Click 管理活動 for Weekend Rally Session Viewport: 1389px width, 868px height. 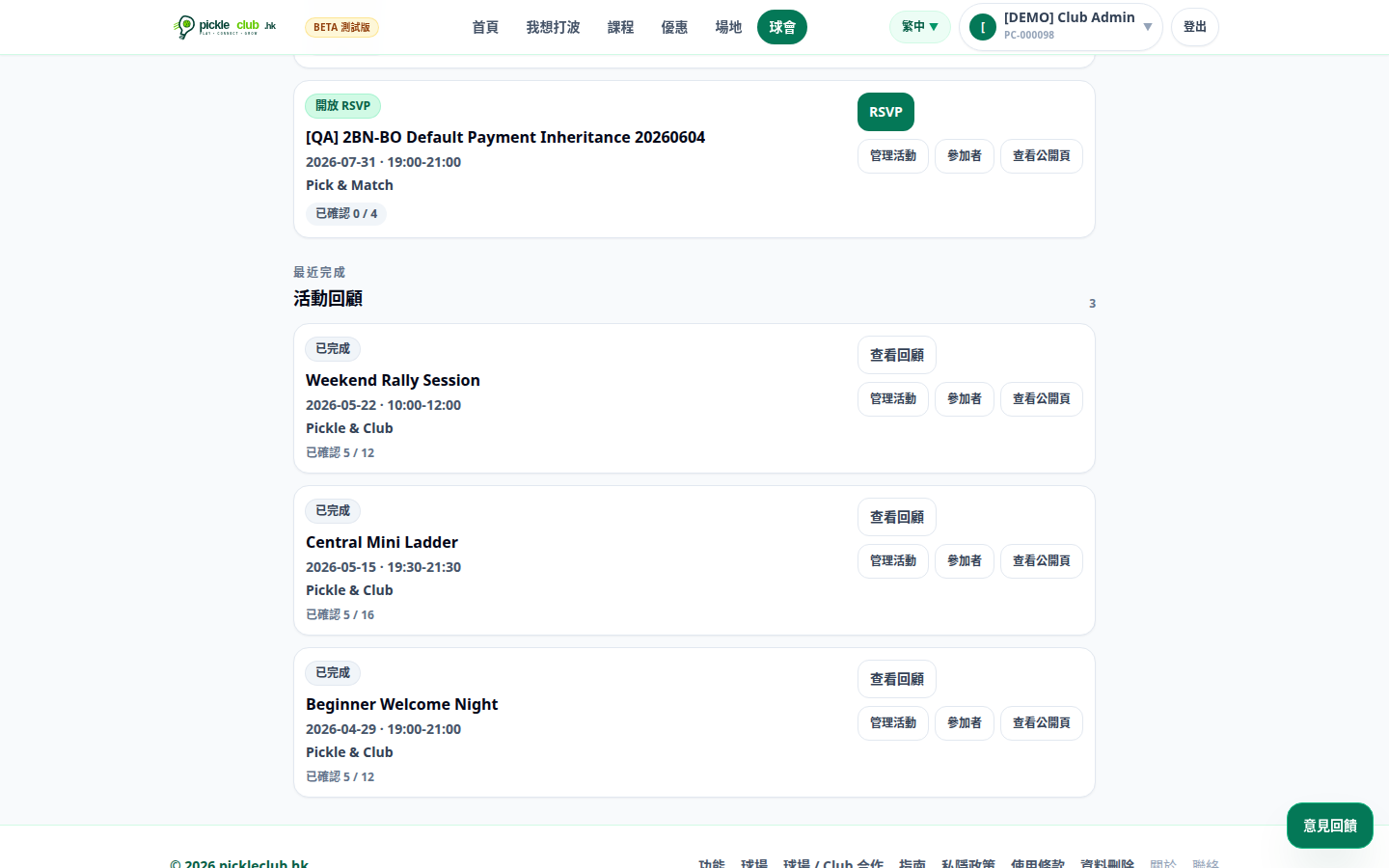[893, 399]
